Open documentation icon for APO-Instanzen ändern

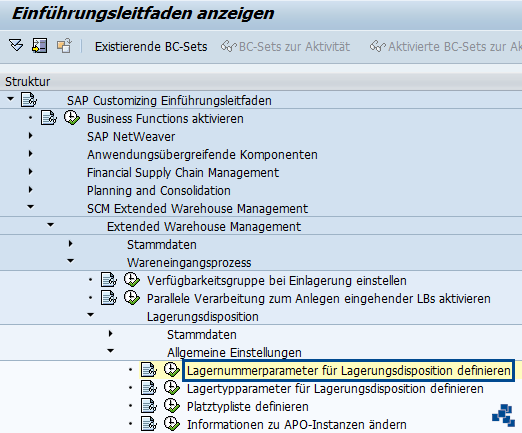point(149,424)
